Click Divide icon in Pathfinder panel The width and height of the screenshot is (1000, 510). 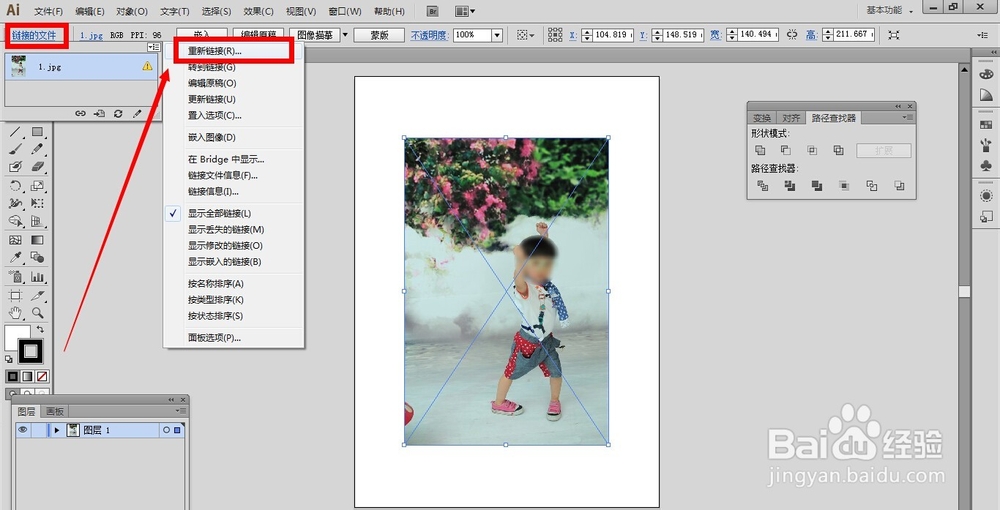(763, 186)
